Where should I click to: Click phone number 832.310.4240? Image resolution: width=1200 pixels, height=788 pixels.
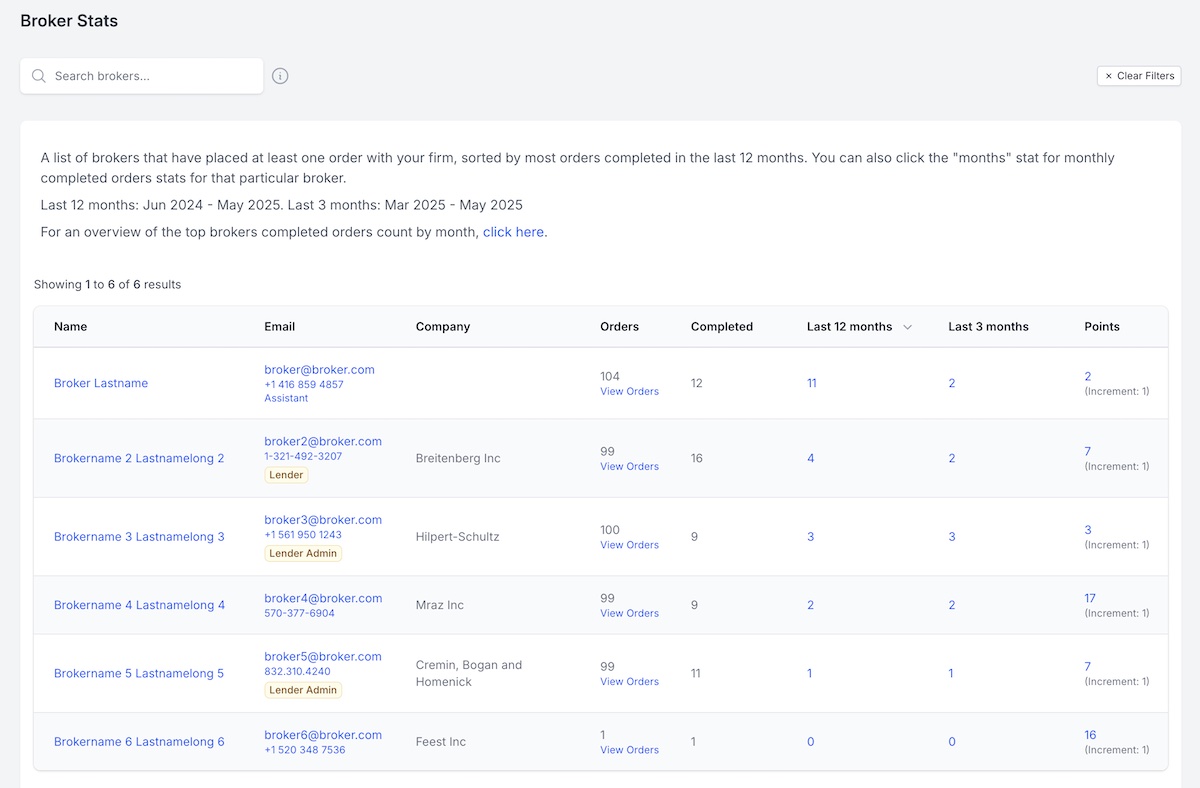297,671
